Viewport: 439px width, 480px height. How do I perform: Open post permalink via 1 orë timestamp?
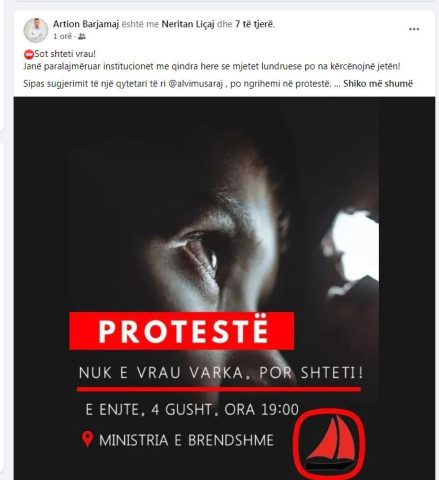point(62,36)
